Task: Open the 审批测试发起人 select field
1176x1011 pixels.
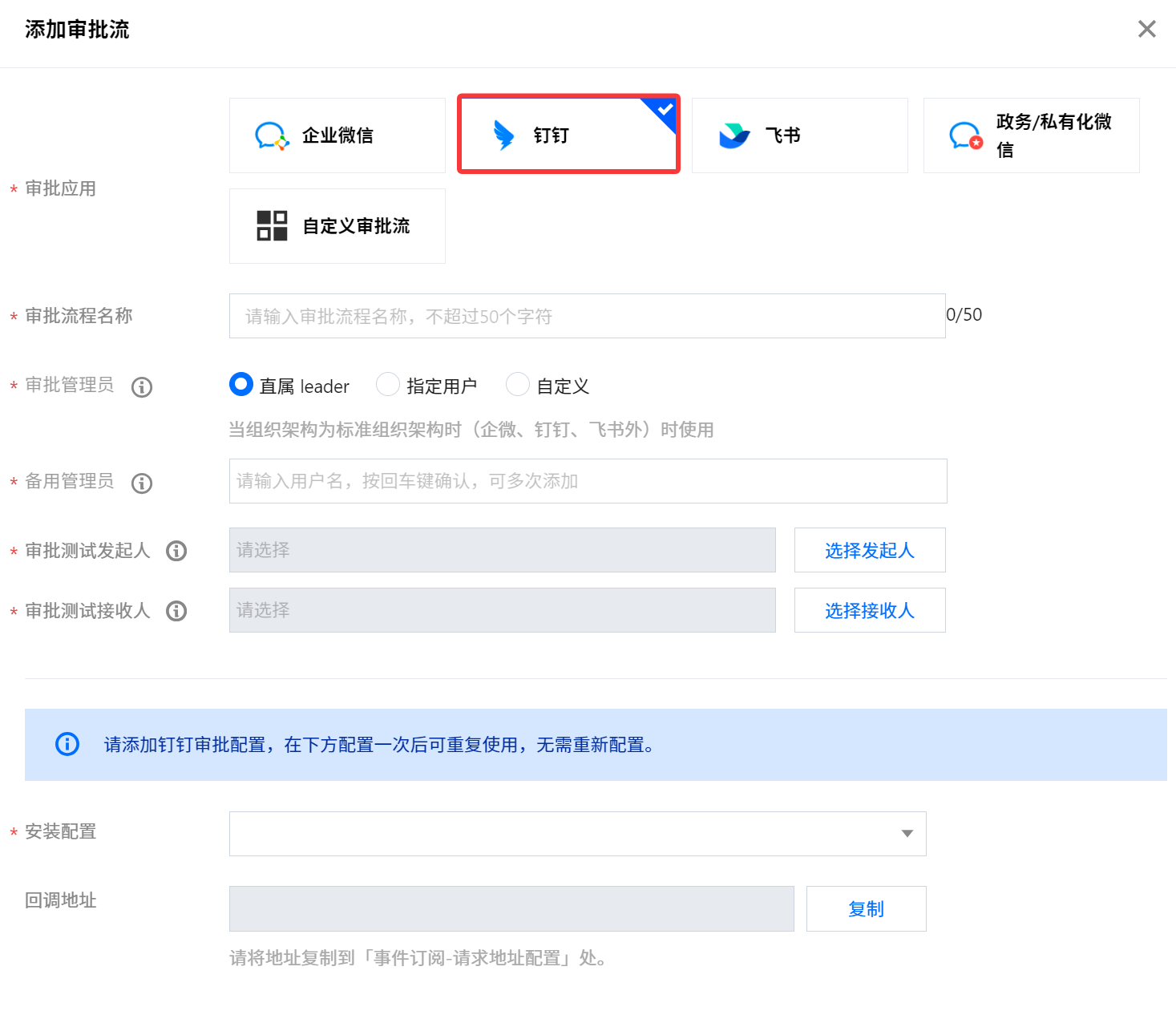Action: (x=502, y=550)
